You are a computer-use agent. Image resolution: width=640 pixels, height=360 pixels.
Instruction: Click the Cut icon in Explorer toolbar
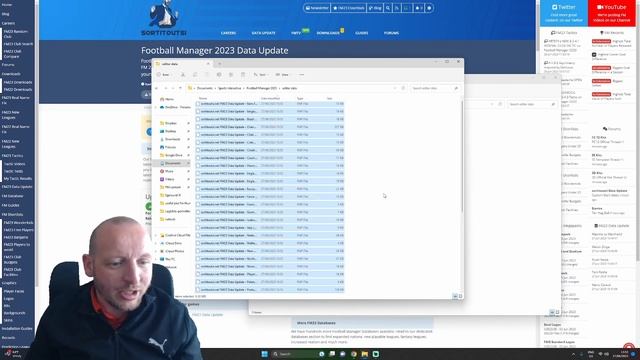click(x=183, y=75)
